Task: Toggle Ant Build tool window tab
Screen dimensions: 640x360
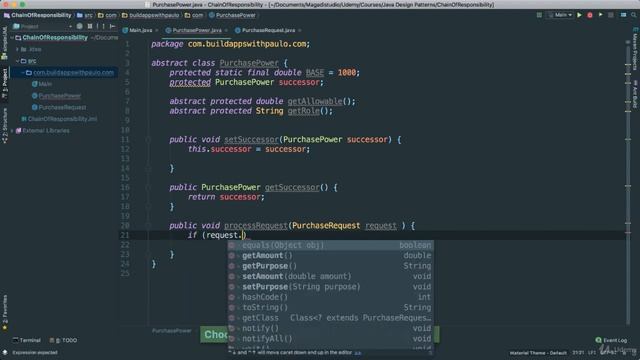Action: [x=635, y=94]
